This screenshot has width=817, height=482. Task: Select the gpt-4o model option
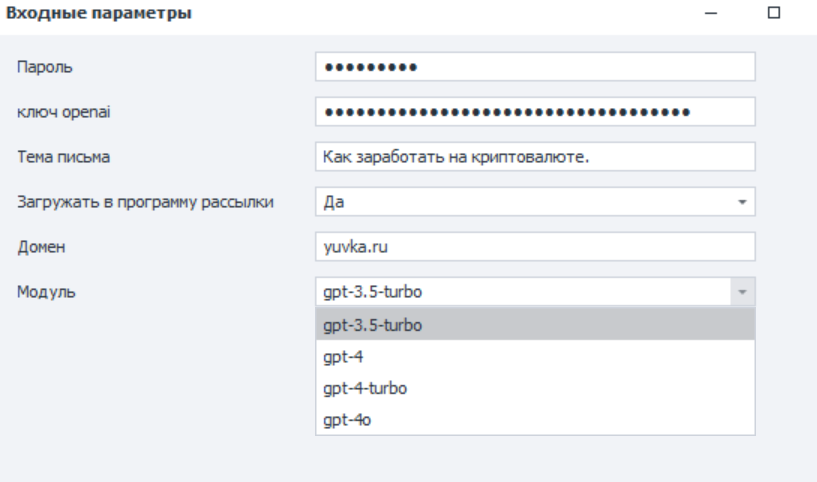[x=534, y=419]
